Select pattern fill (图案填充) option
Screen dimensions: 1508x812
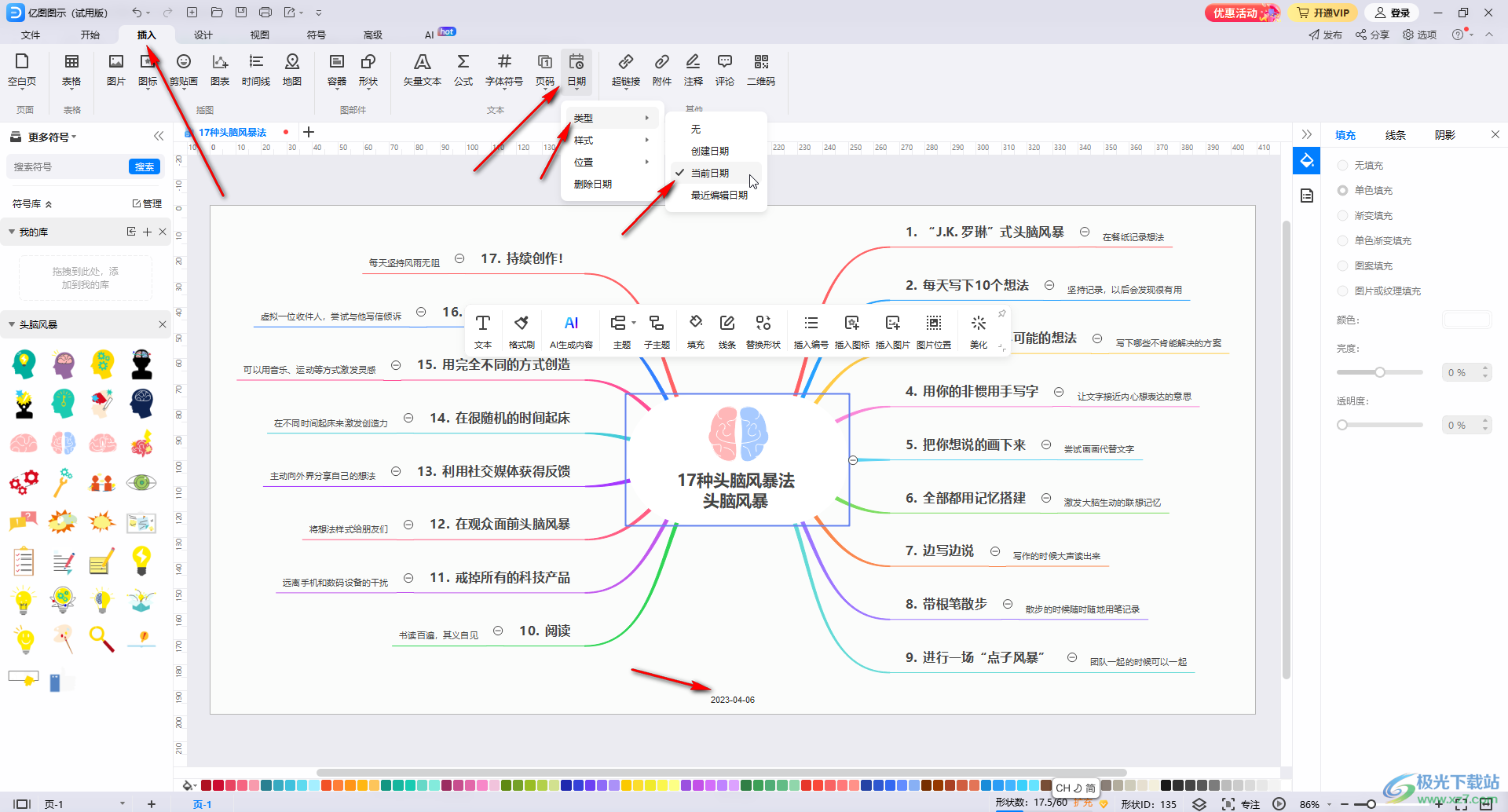pos(1365,265)
